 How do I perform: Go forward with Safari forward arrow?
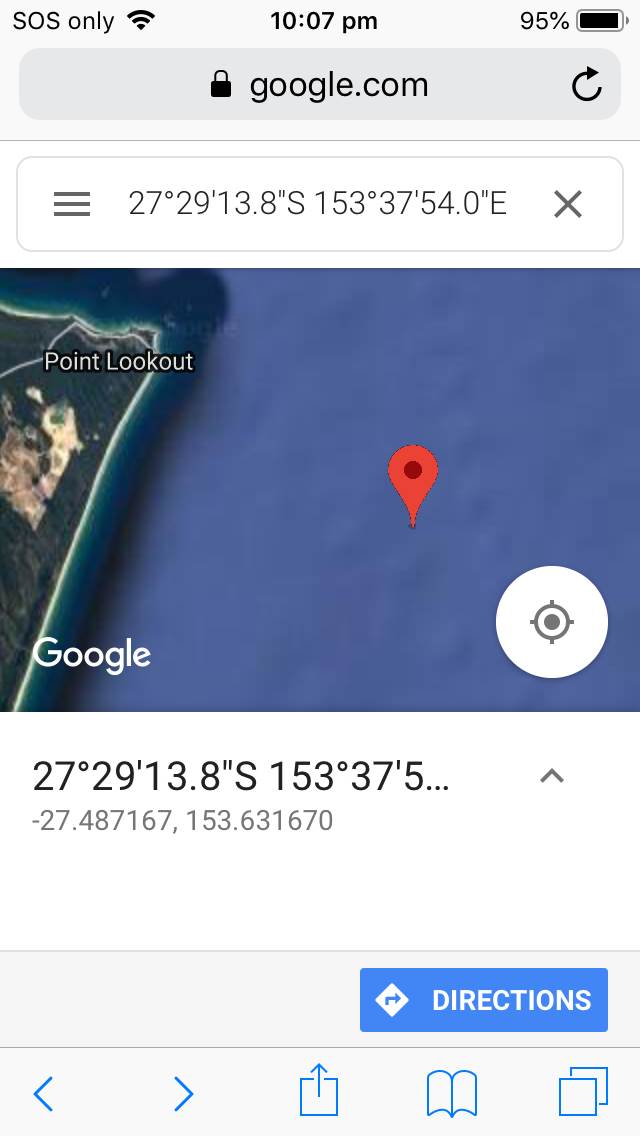coord(183,1093)
